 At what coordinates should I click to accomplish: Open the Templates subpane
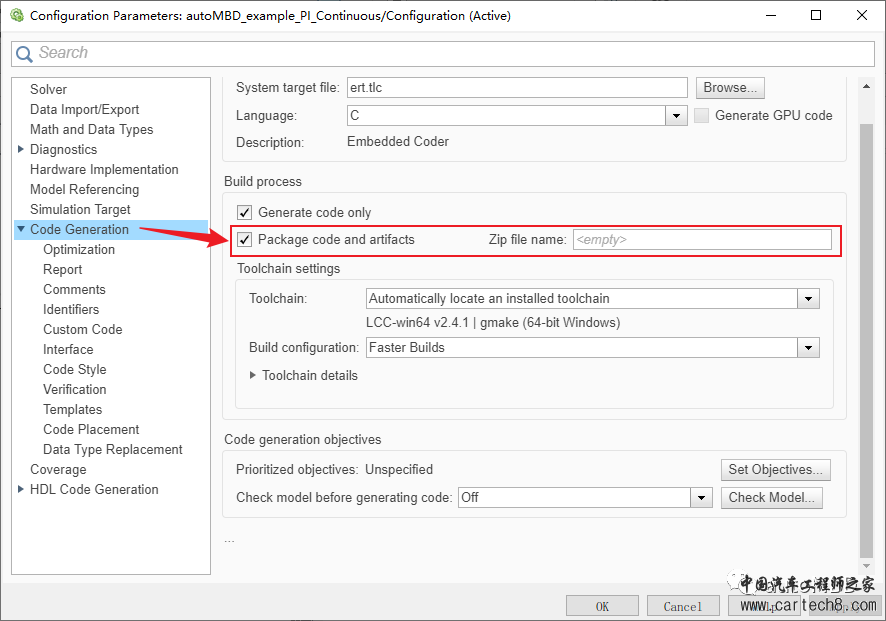(x=72, y=409)
